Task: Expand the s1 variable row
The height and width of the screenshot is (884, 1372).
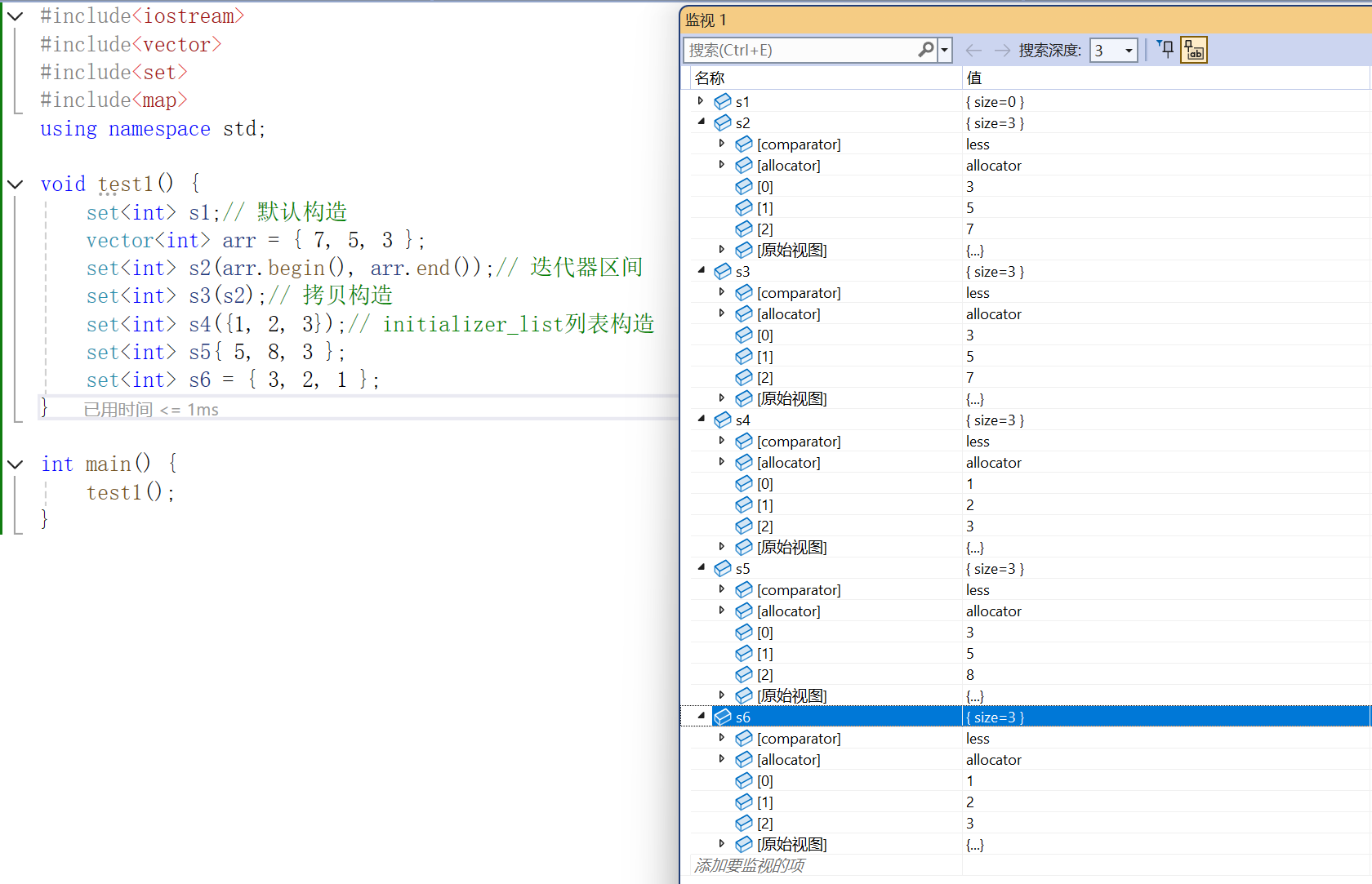Action: tap(700, 101)
